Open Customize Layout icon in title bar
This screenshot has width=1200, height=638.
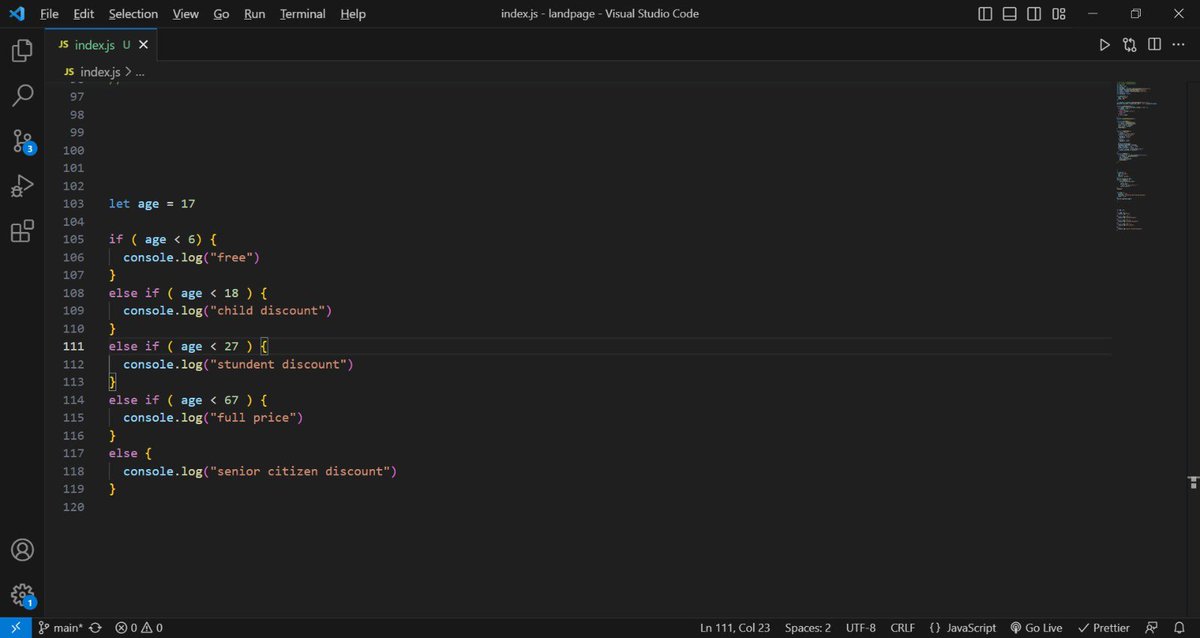1058,14
